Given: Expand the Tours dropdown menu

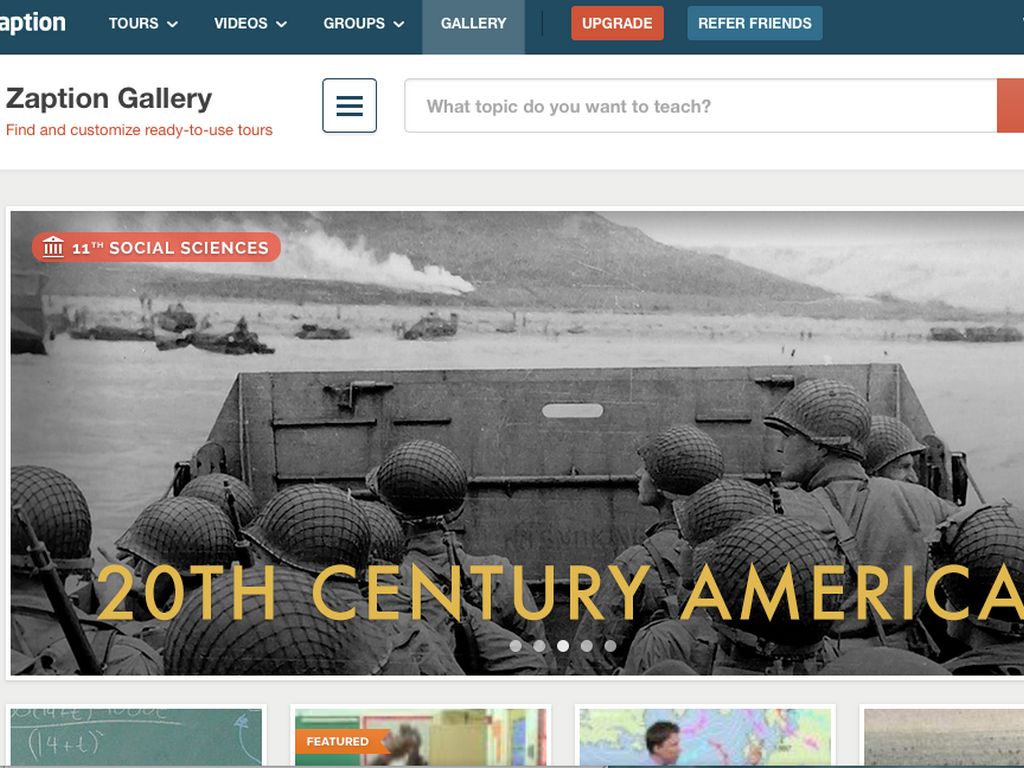Looking at the screenshot, I should coord(143,24).
